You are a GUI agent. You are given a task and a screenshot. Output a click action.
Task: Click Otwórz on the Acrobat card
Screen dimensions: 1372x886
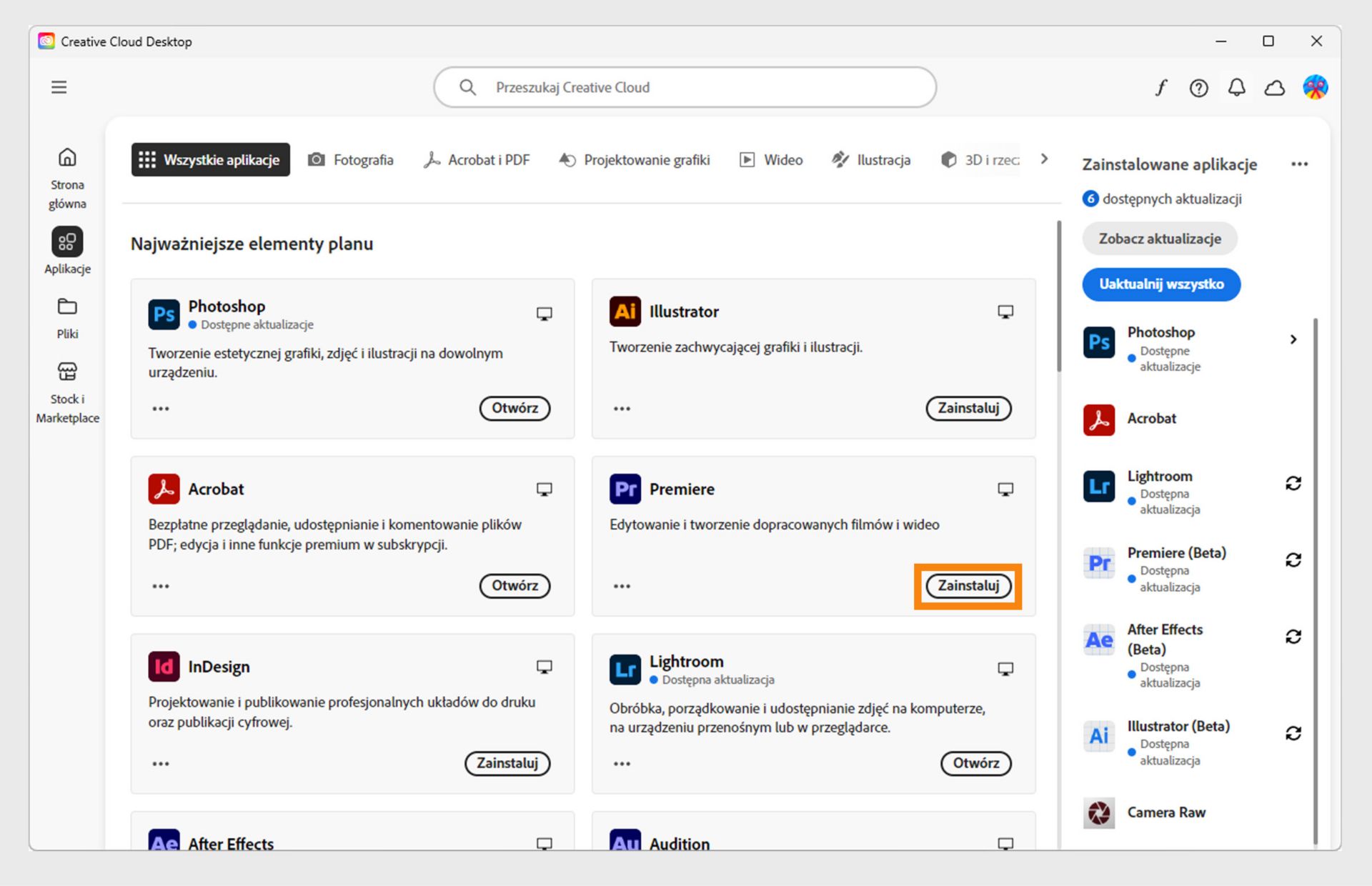click(x=514, y=585)
